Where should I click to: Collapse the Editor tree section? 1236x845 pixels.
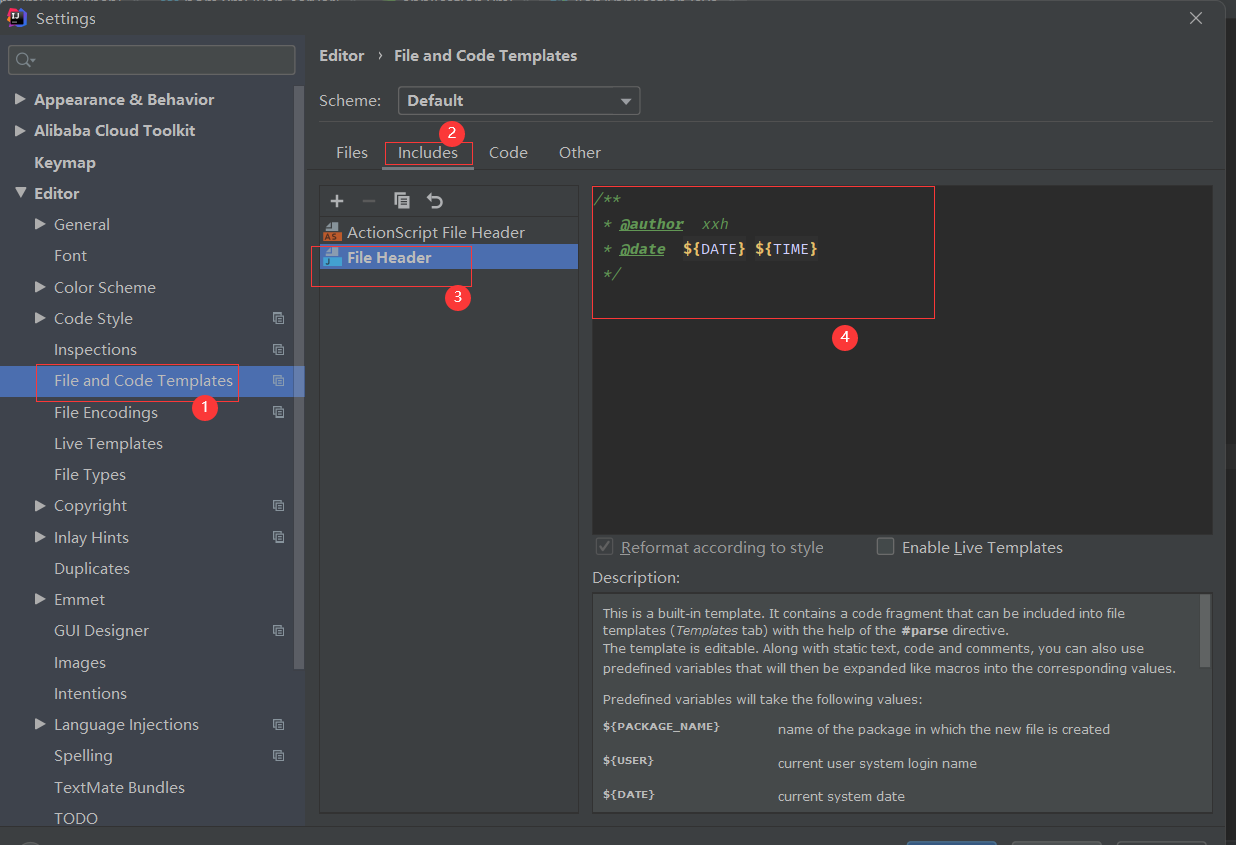click(20, 193)
